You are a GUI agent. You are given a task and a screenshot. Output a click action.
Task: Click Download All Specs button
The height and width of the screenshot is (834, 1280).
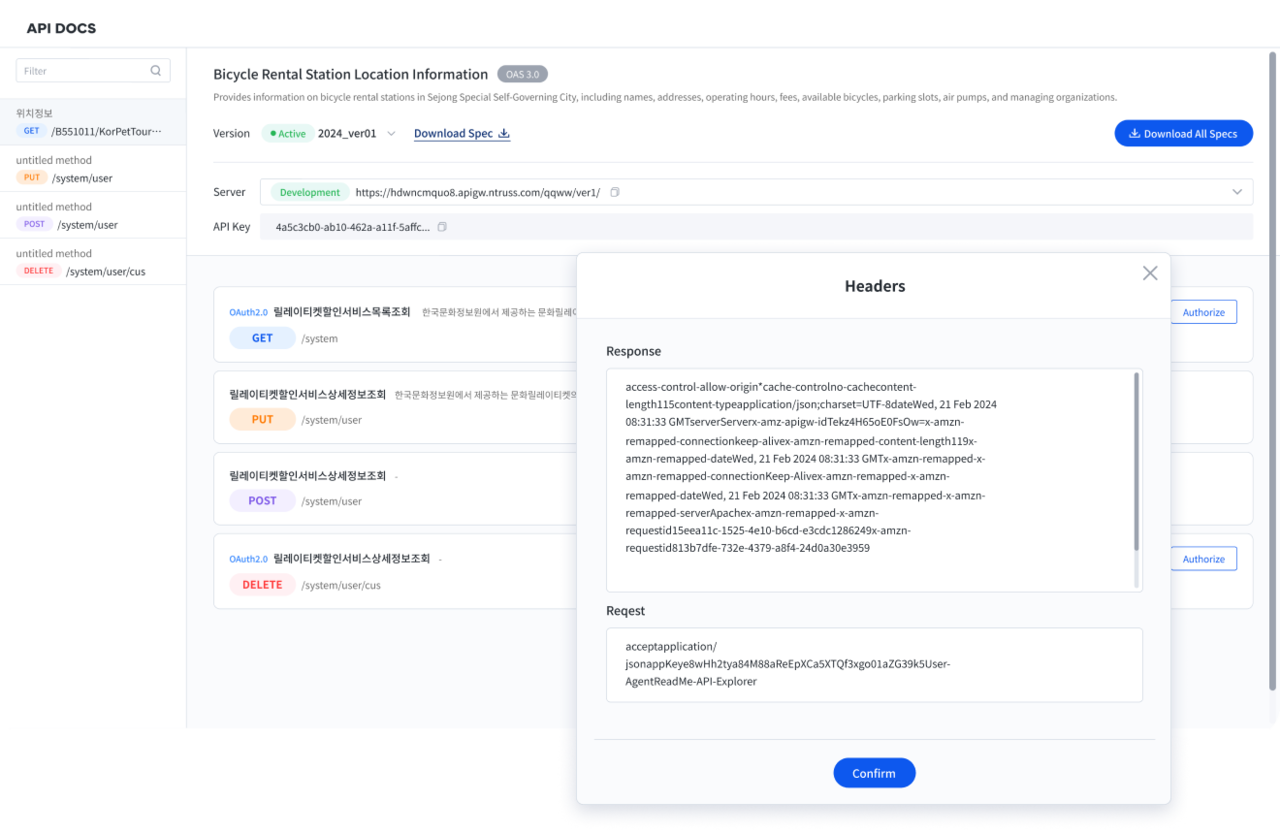pos(1183,133)
